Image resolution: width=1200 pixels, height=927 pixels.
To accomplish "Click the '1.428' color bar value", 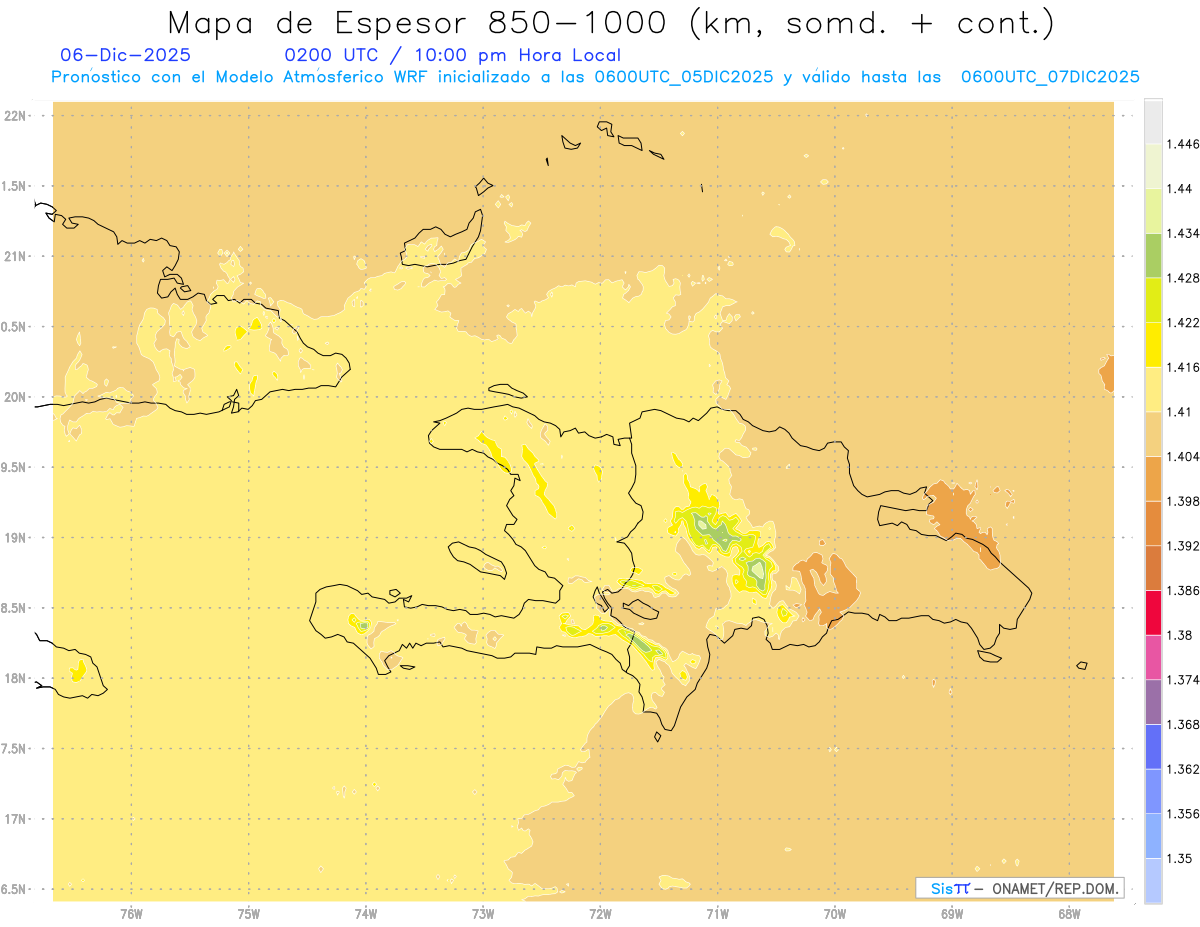I will click(1185, 278).
